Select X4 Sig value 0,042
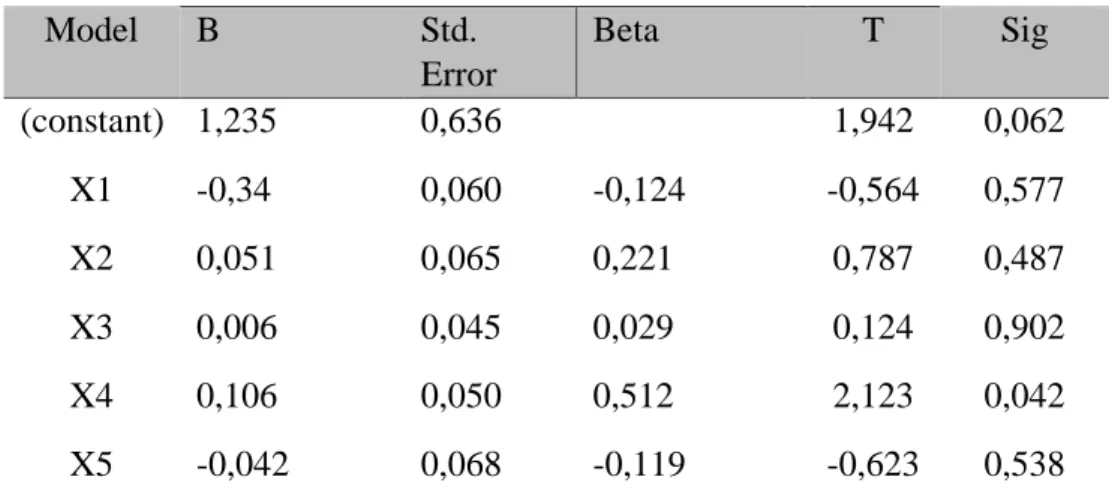 coord(1023,396)
